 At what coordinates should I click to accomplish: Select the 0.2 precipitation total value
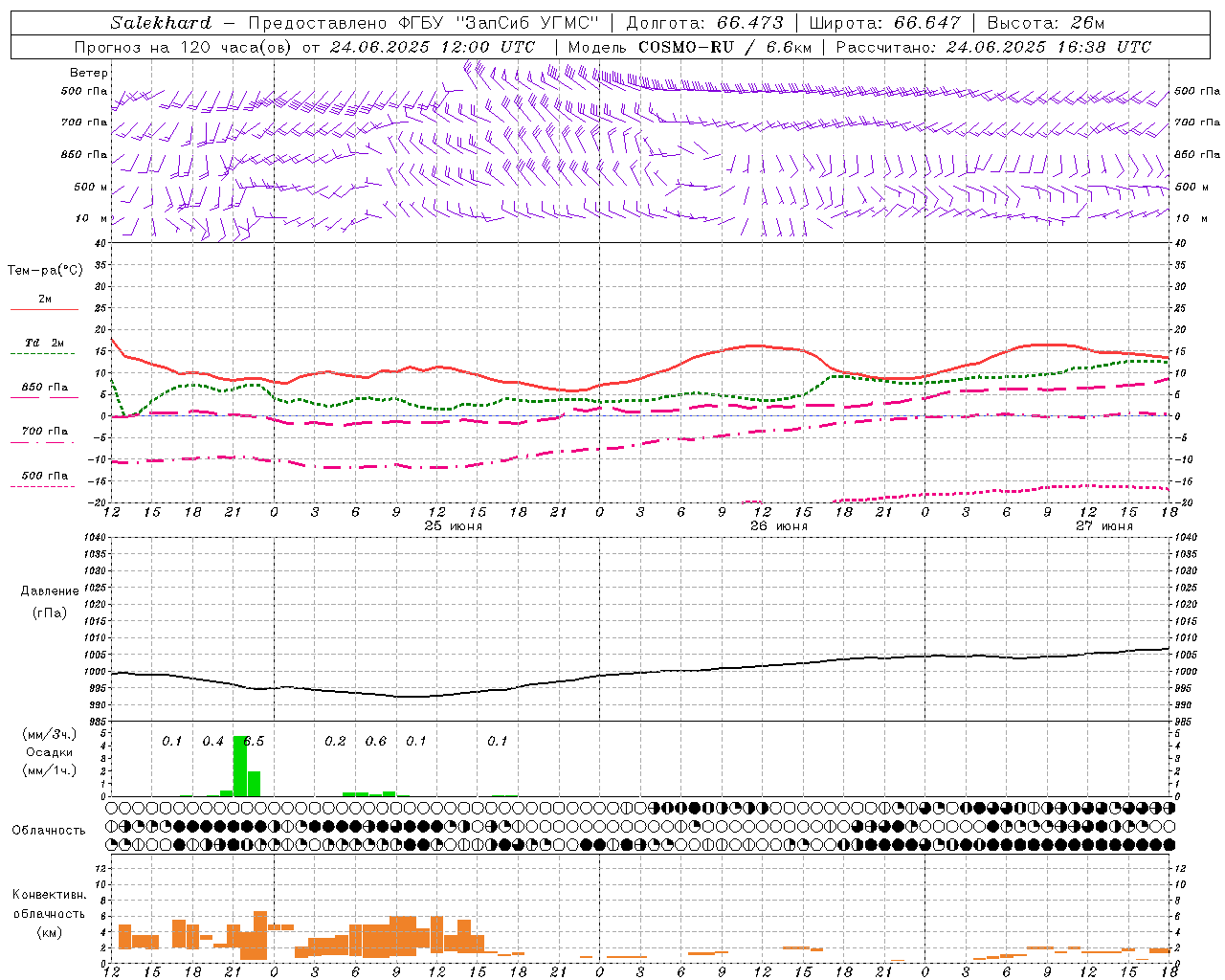[x=335, y=741]
